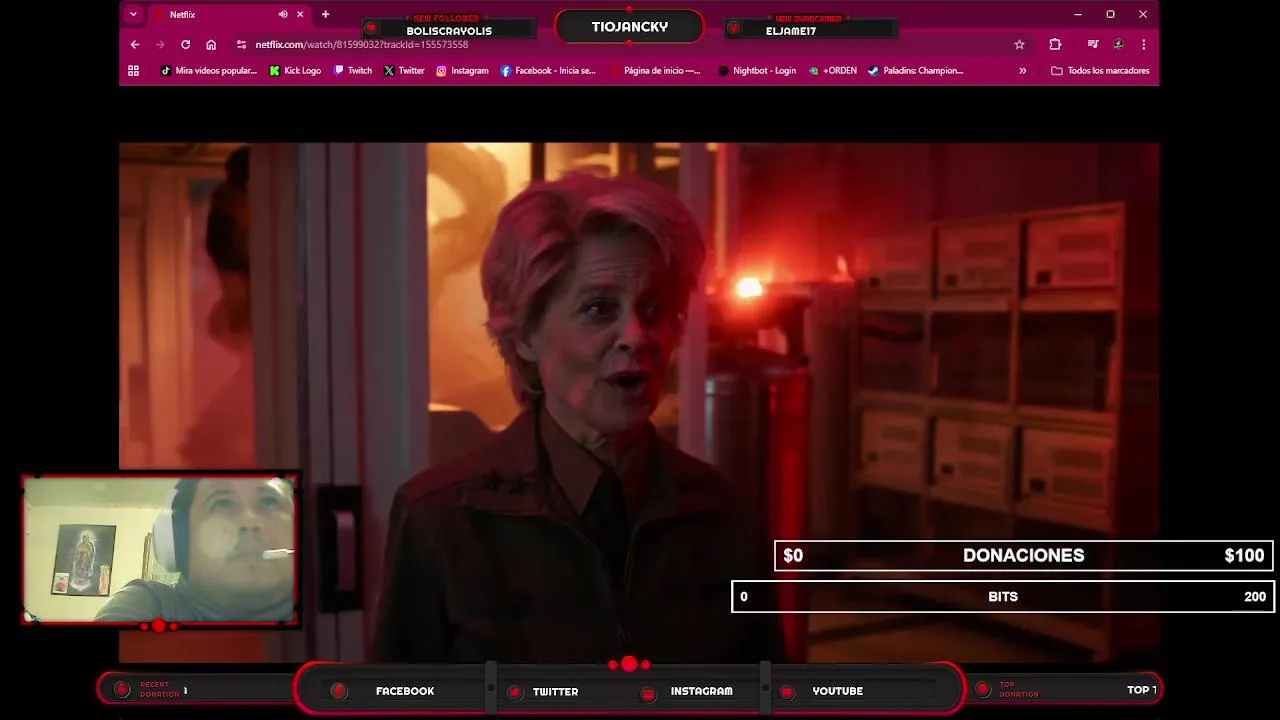The height and width of the screenshot is (720, 1280).
Task: Go back to the previous page
Action: point(135,45)
